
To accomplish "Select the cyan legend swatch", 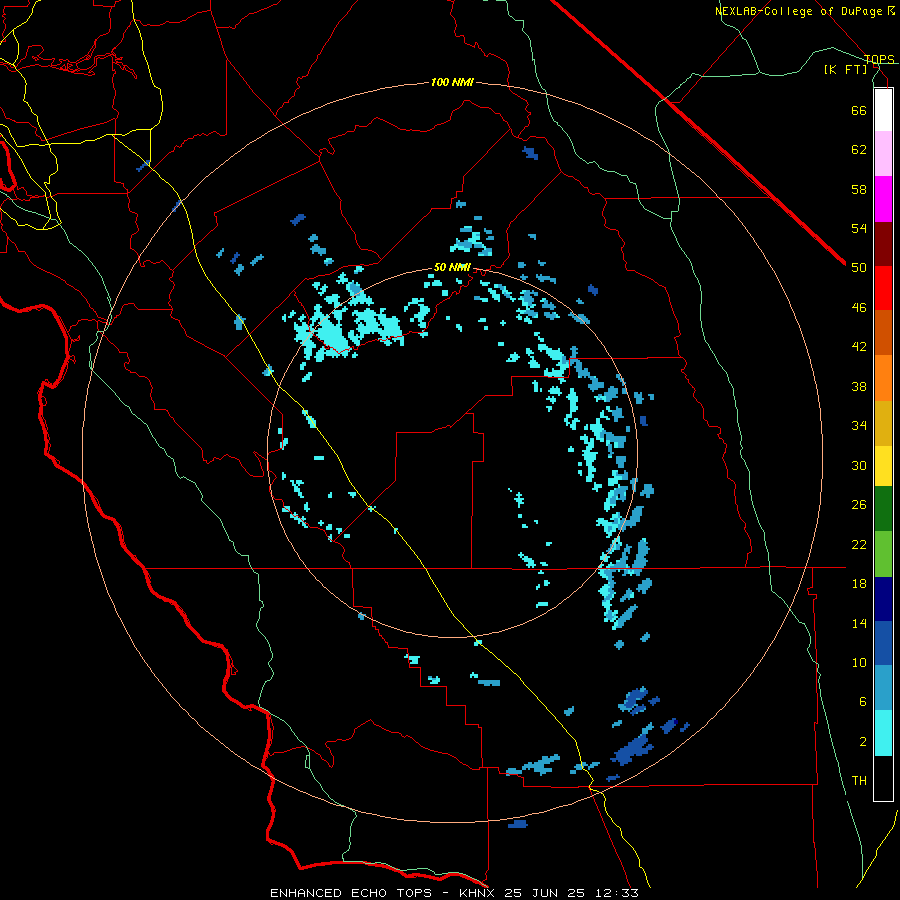I will 883,733.
